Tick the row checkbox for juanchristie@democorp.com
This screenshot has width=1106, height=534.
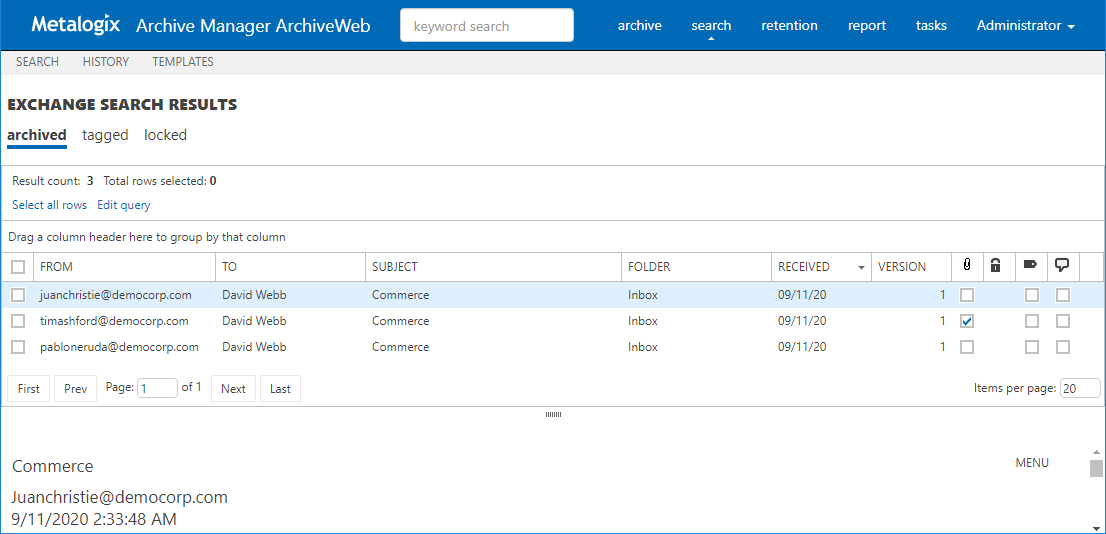pos(18,295)
